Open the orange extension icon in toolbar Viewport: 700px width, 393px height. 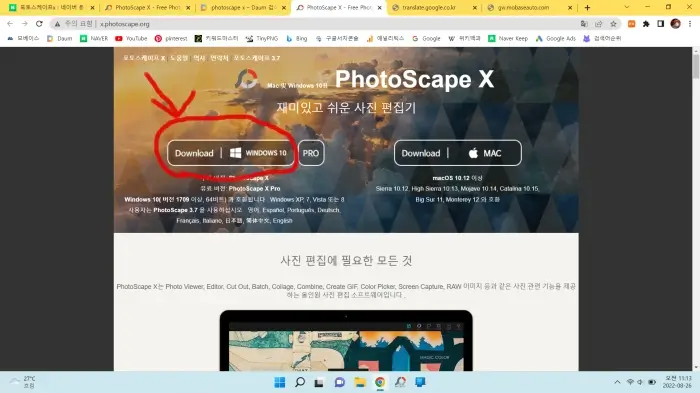[x=631, y=24]
